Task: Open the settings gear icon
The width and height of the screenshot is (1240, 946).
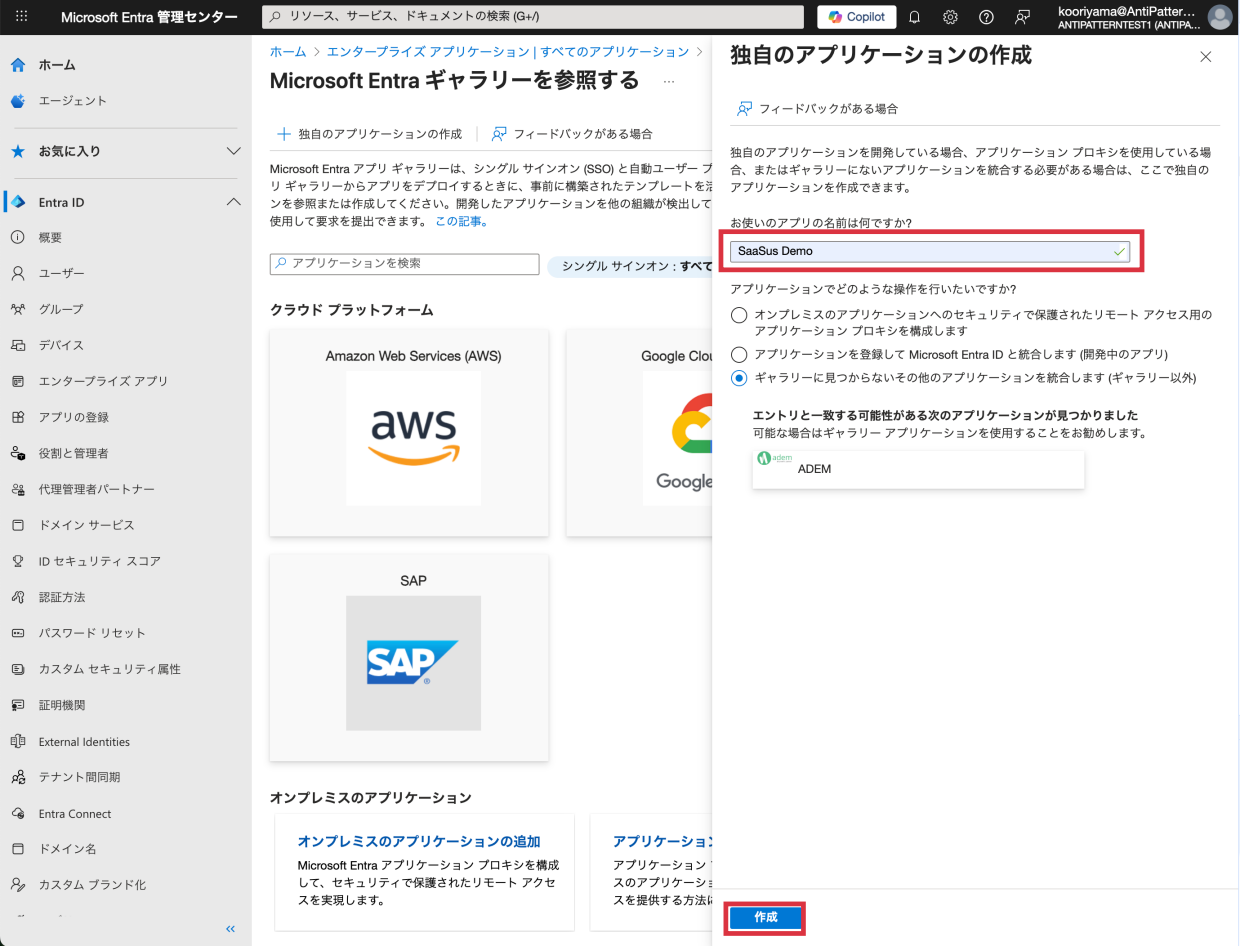Action: click(x=950, y=17)
